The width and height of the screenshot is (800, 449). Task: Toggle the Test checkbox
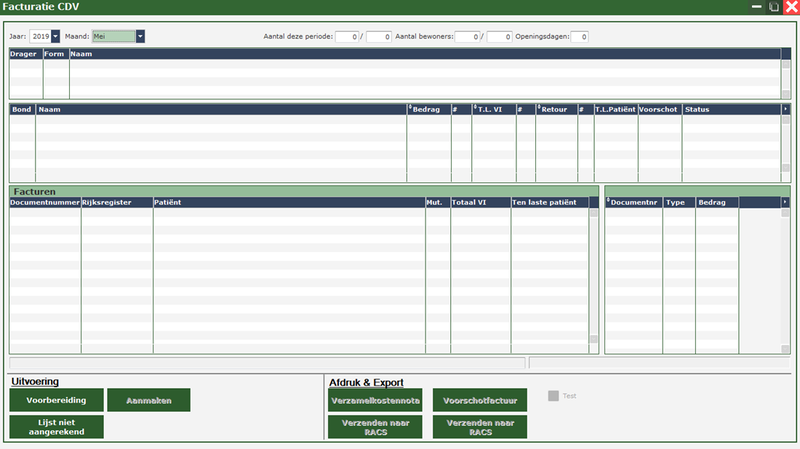tap(553, 396)
